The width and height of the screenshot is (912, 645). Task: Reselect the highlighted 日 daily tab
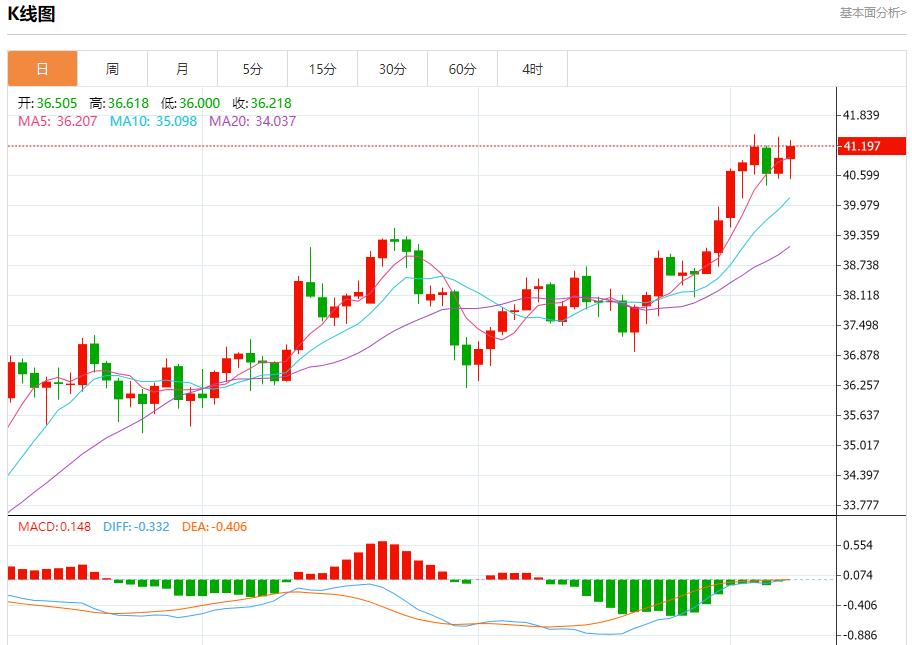pyautogui.click(x=42, y=68)
